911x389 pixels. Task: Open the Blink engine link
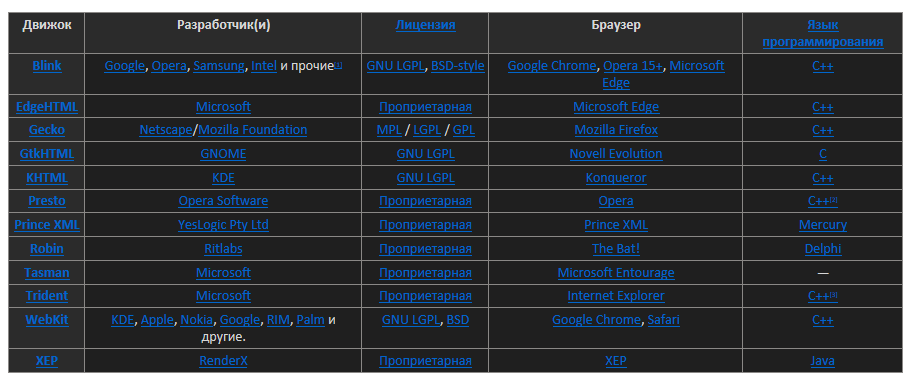46,66
